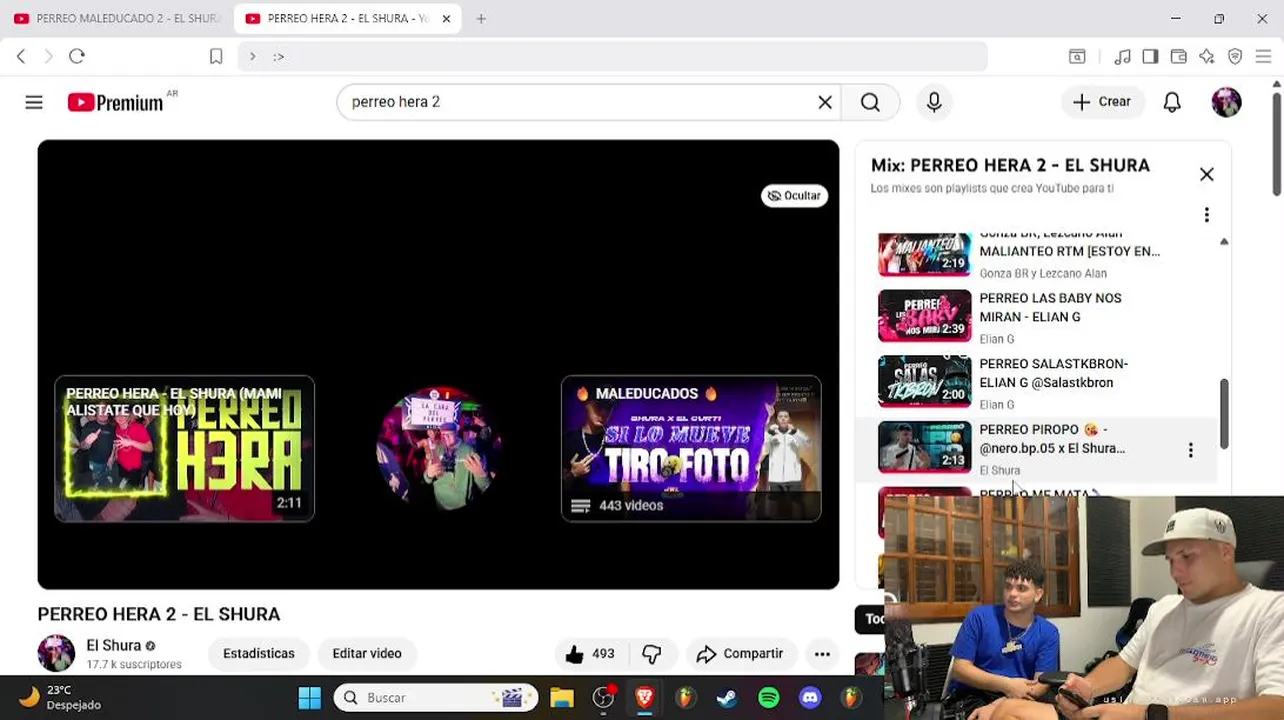Open Estadísticas for this video
The height and width of the screenshot is (720, 1284).
(259, 654)
